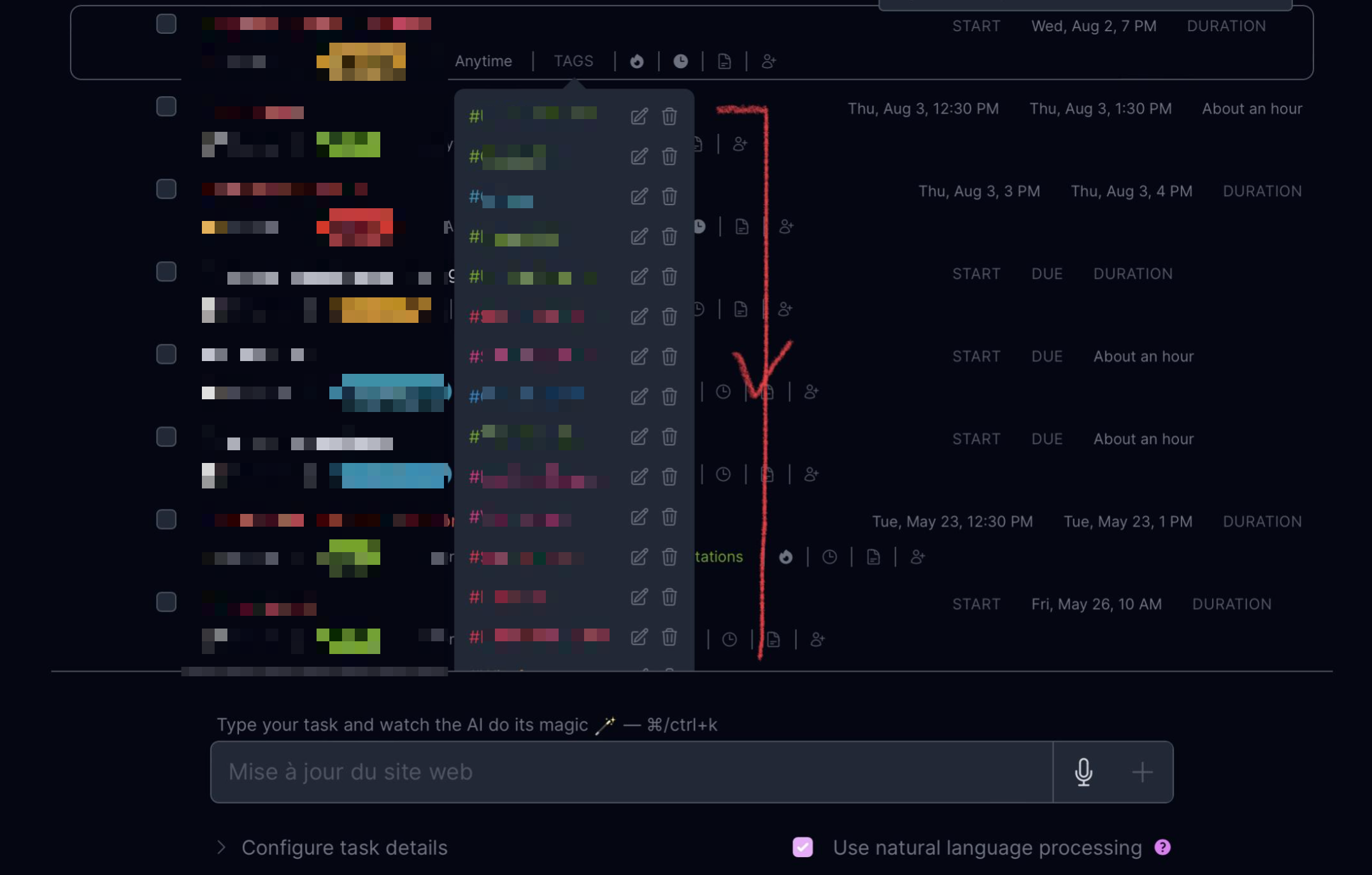The width and height of the screenshot is (1372, 875).
Task: Check the topmost task checkbox
Action: [166, 24]
